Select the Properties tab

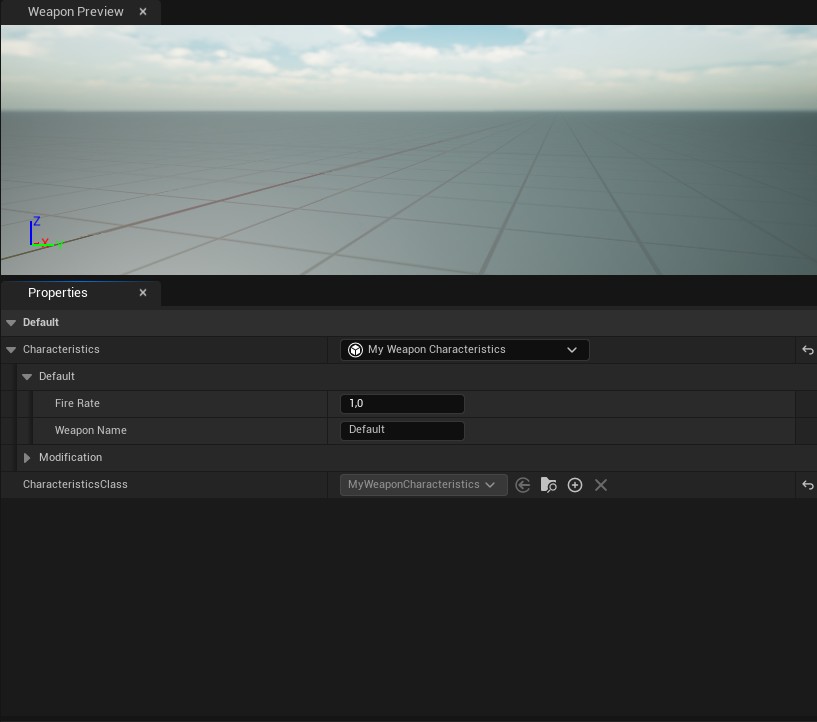(58, 293)
